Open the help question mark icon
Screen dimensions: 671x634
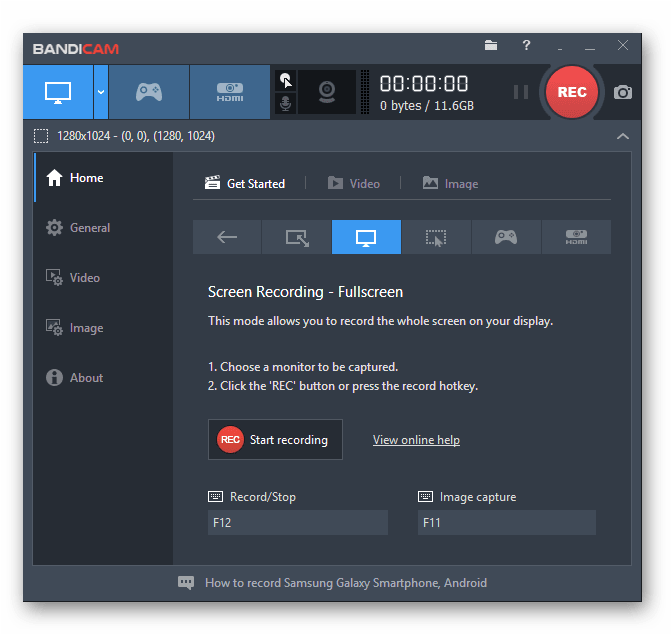click(x=526, y=46)
